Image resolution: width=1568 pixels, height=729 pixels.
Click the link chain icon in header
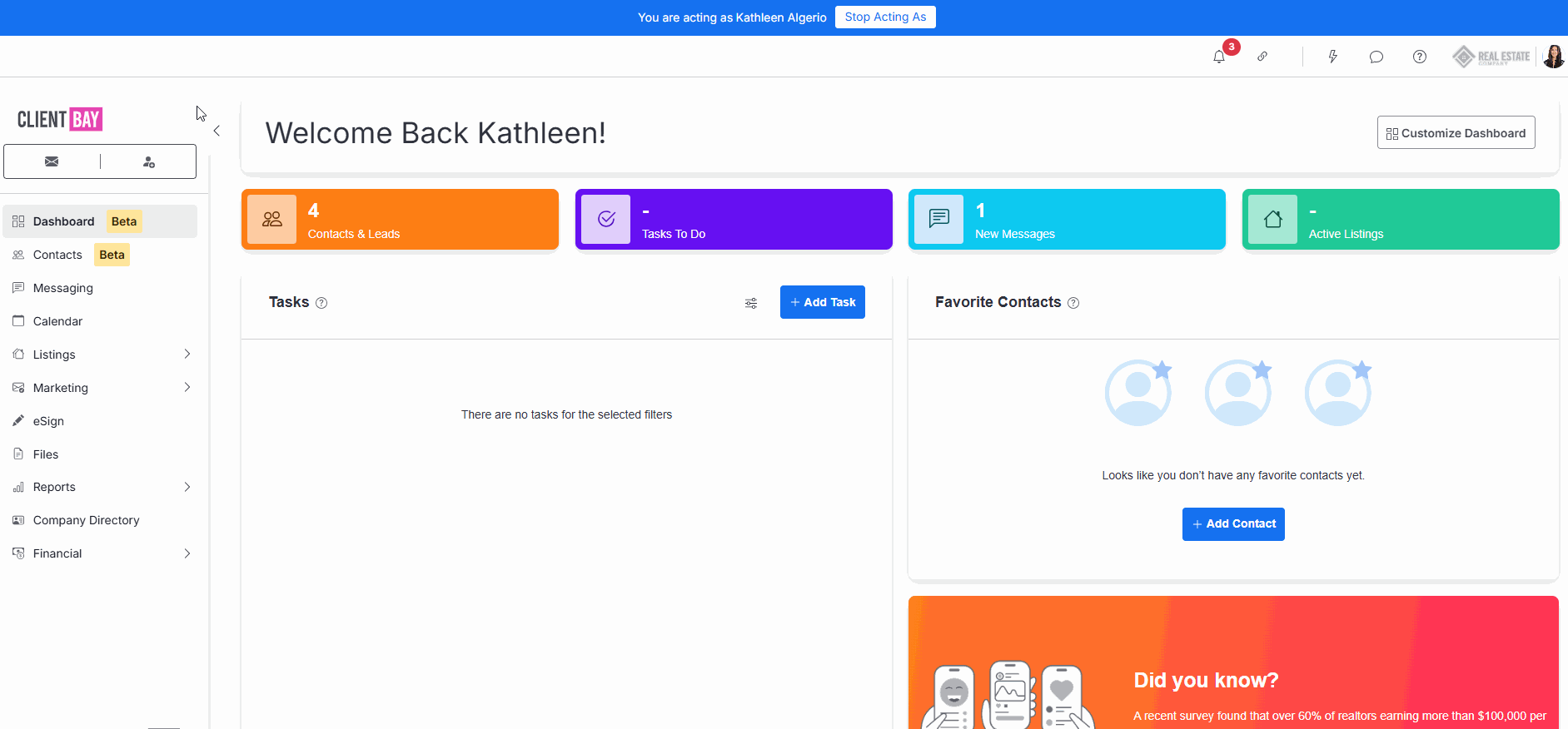coord(1262,57)
